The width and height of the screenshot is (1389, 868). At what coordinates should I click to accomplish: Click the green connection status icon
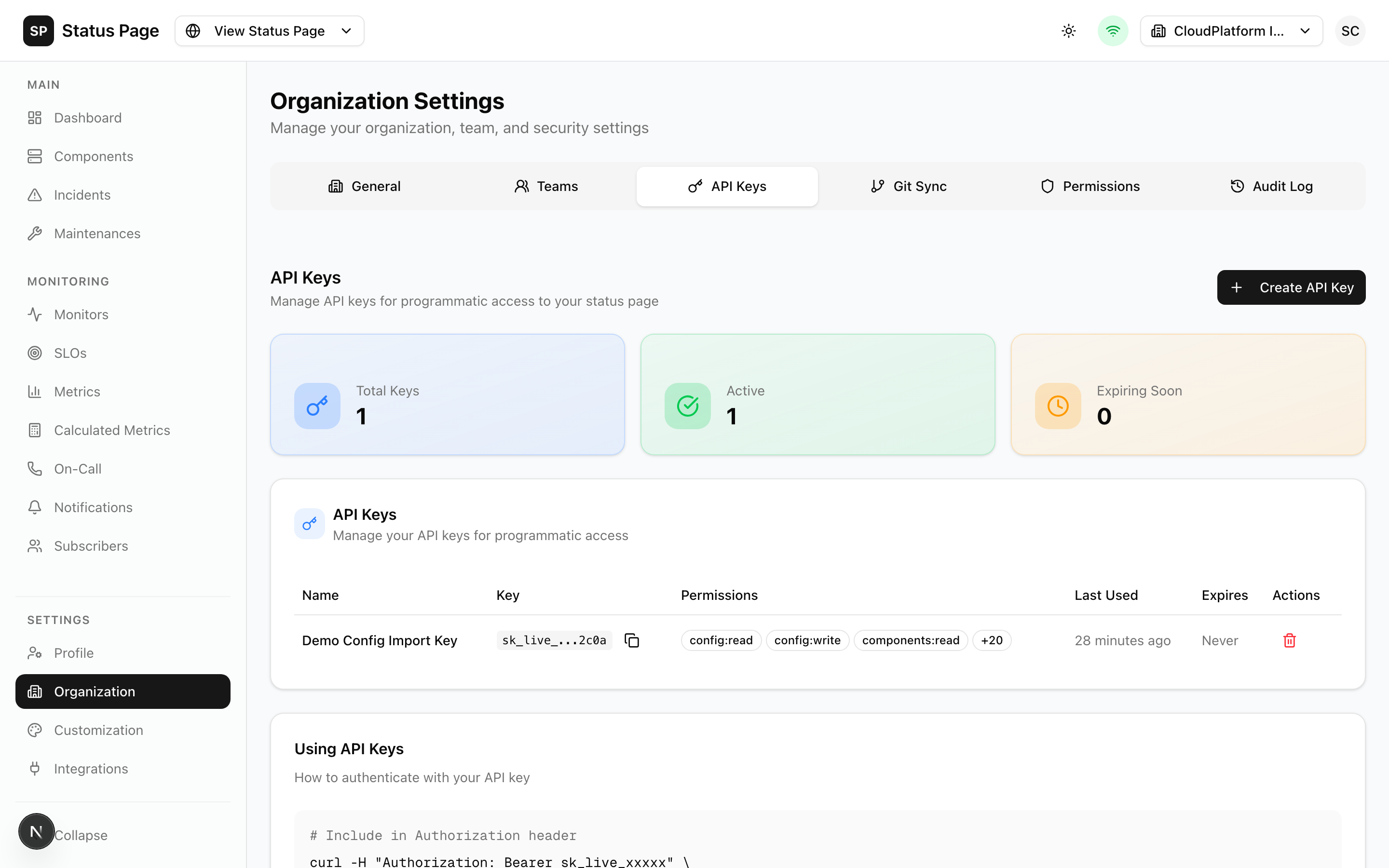pos(1112,31)
